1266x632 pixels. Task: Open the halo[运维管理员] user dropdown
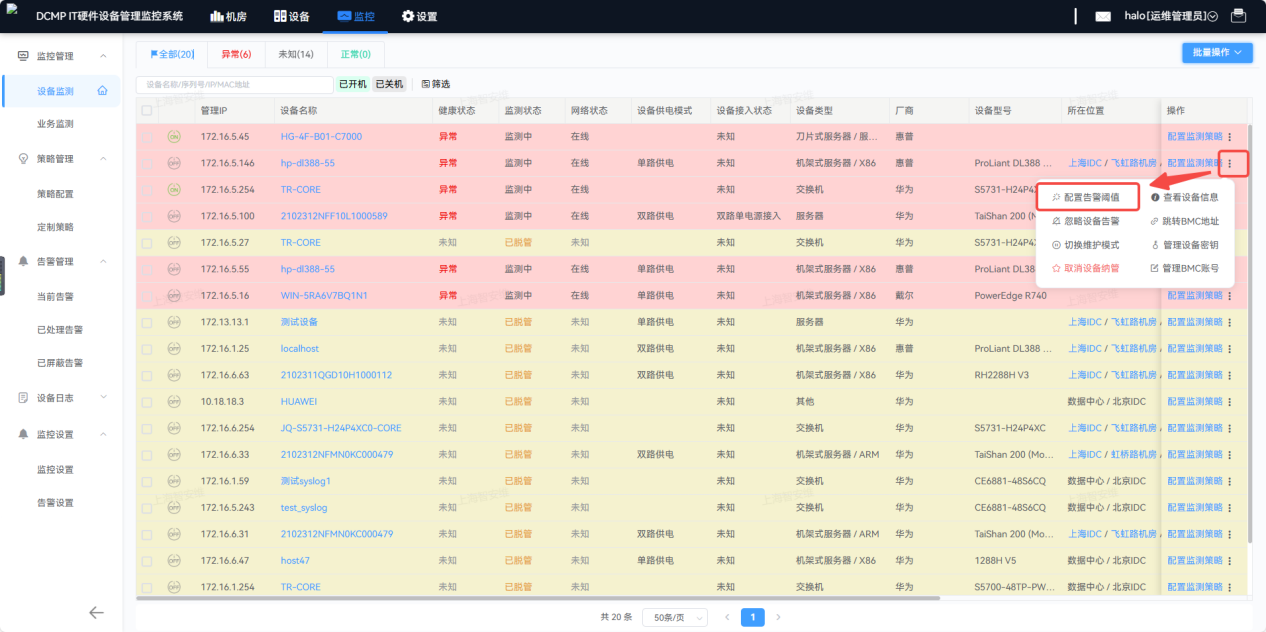(1171, 16)
